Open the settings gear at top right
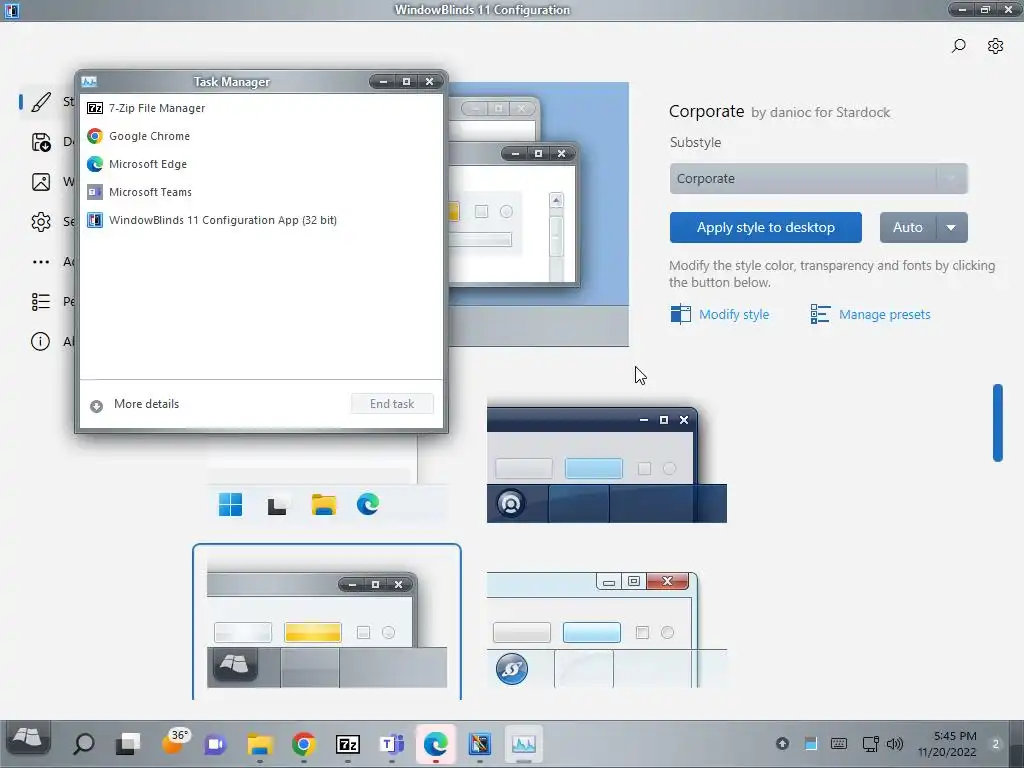The image size is (1024, 768). pyautogui.click(x=995, y=46)
